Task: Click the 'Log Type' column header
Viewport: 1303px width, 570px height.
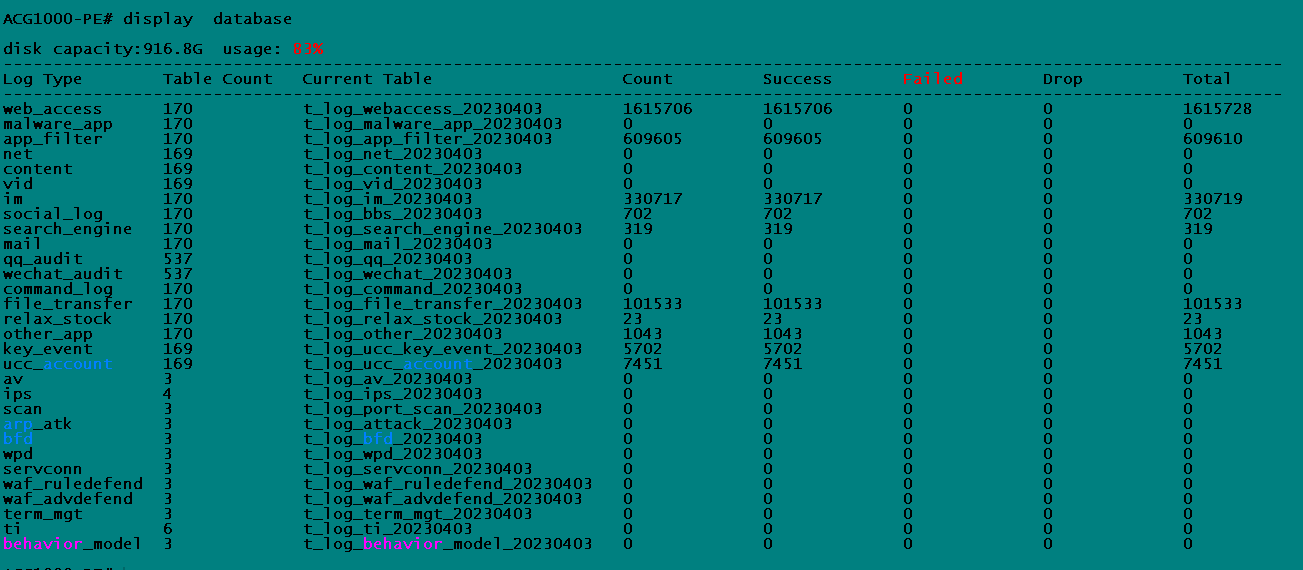Action: pos(43,79)
